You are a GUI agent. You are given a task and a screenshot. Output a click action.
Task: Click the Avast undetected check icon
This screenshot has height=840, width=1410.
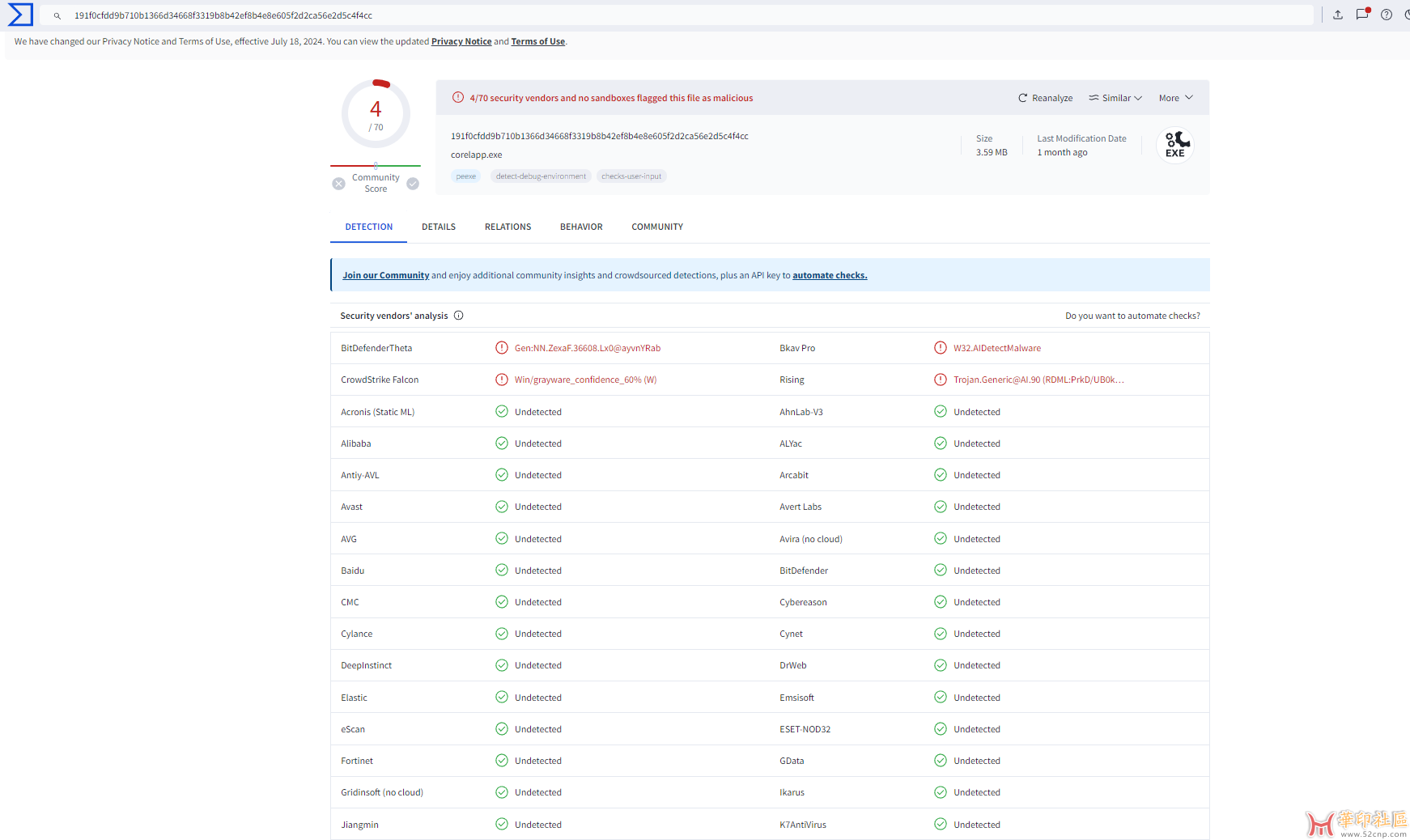click(x=502, y=507)
